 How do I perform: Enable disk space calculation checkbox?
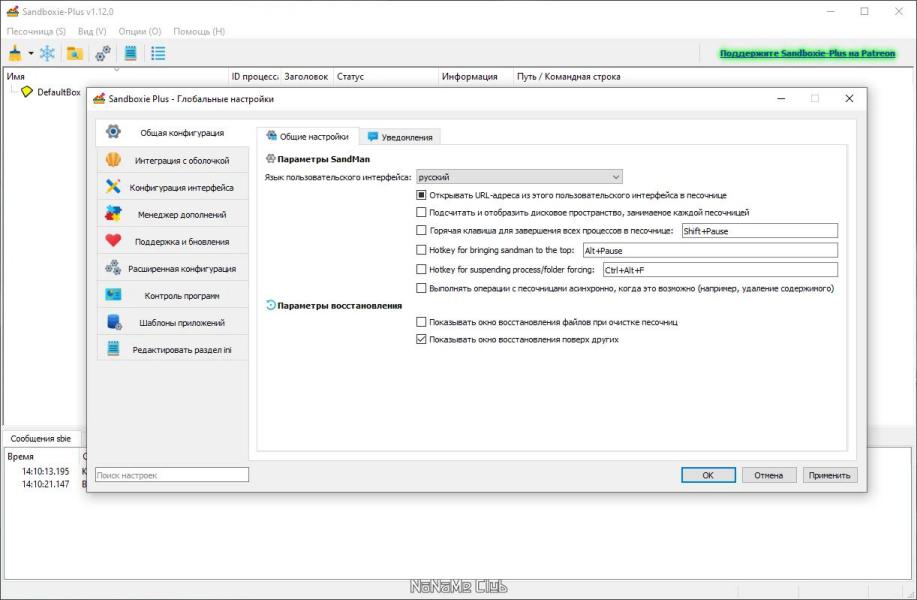tap(421, 212)
